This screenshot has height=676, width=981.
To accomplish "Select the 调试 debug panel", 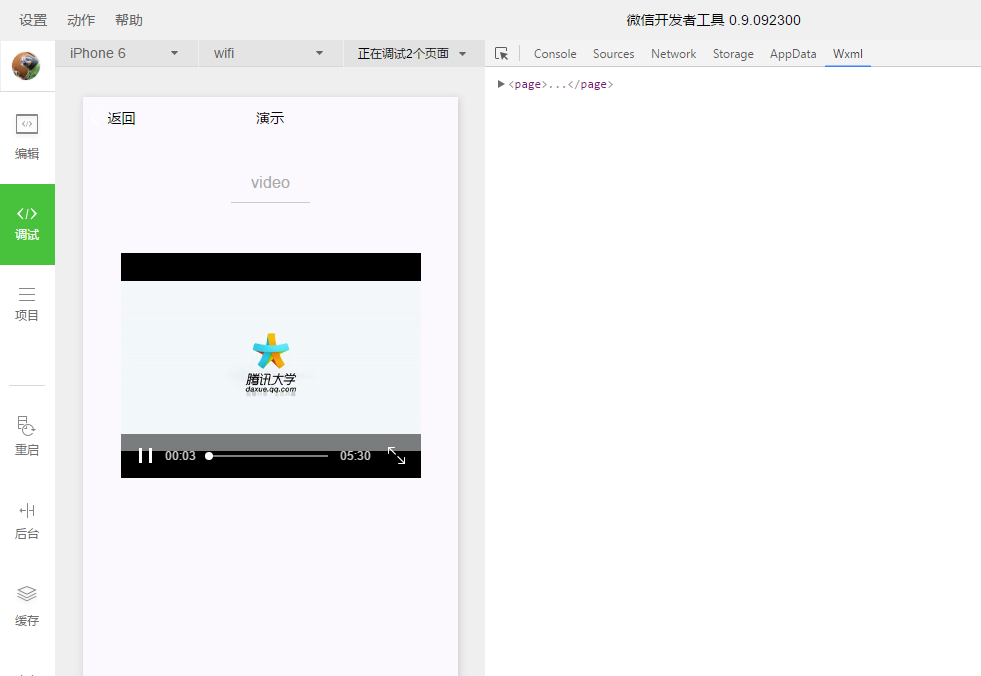I will (27, 224).
